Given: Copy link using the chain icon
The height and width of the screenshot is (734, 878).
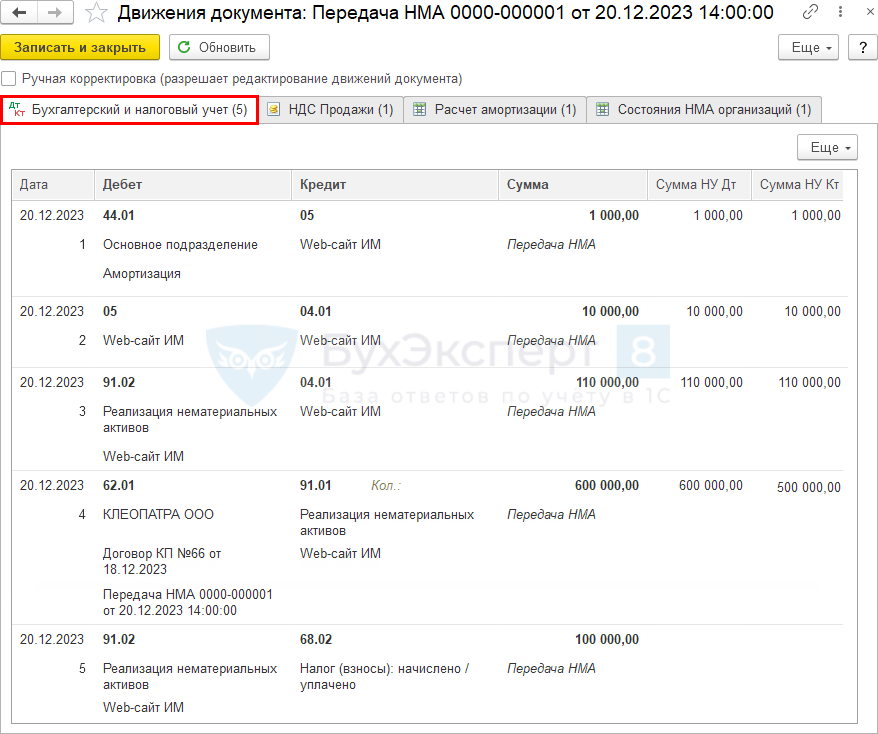Looking at the screenshot, I should point(810,13).
